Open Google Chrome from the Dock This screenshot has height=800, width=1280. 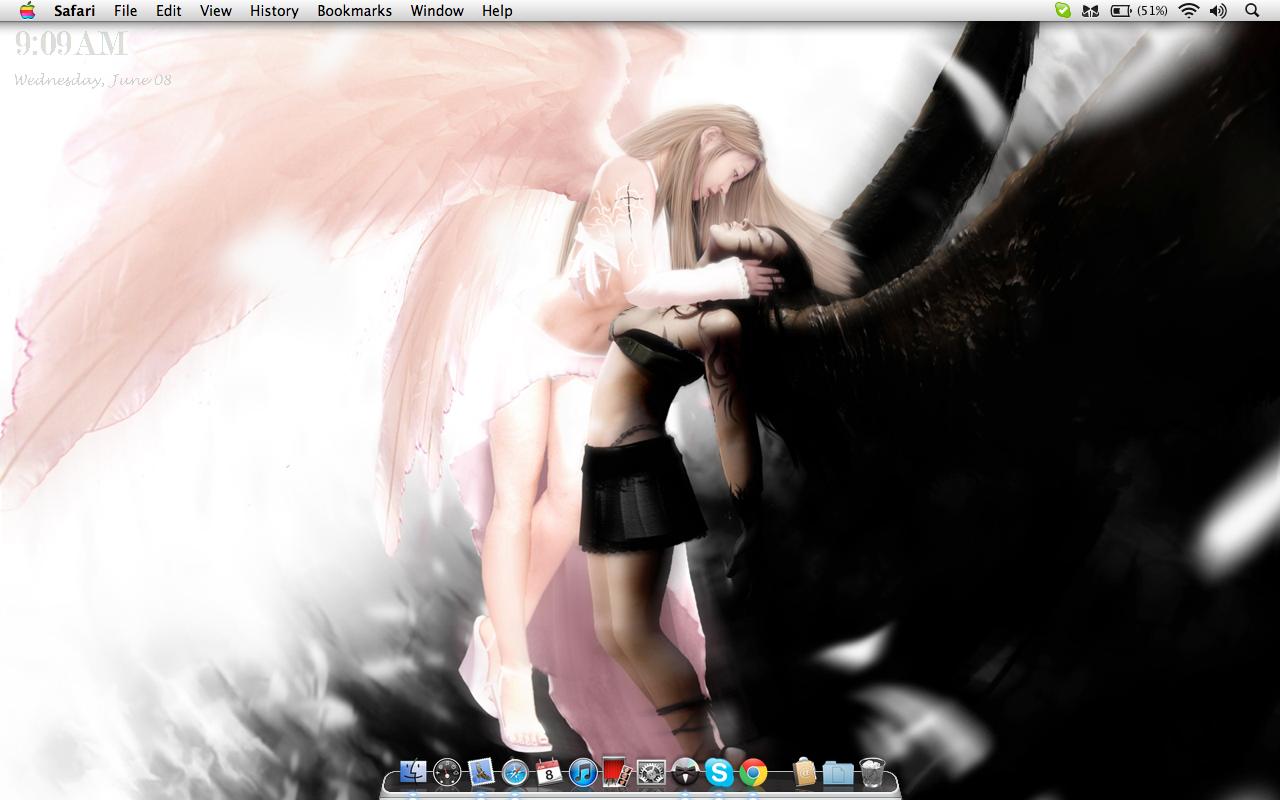[753, 772]
